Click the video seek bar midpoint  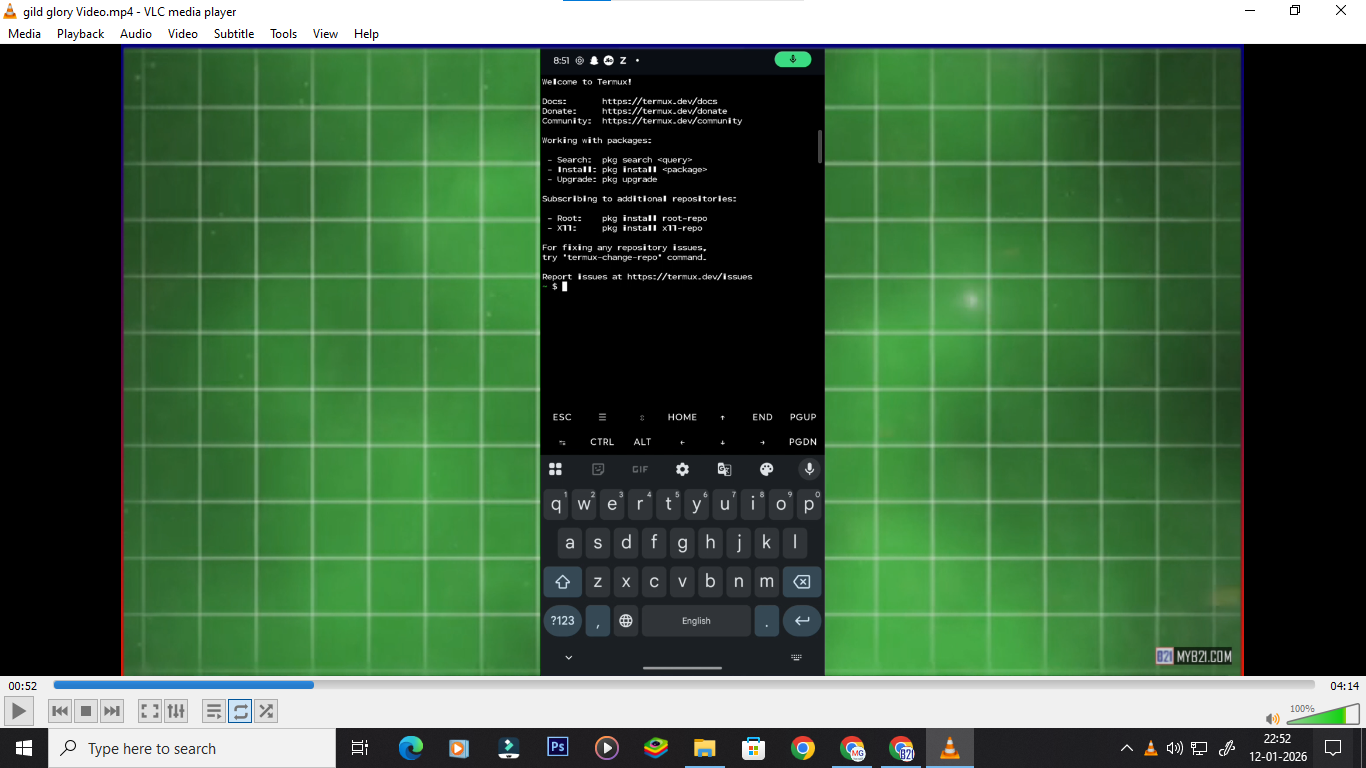point(684,685)
